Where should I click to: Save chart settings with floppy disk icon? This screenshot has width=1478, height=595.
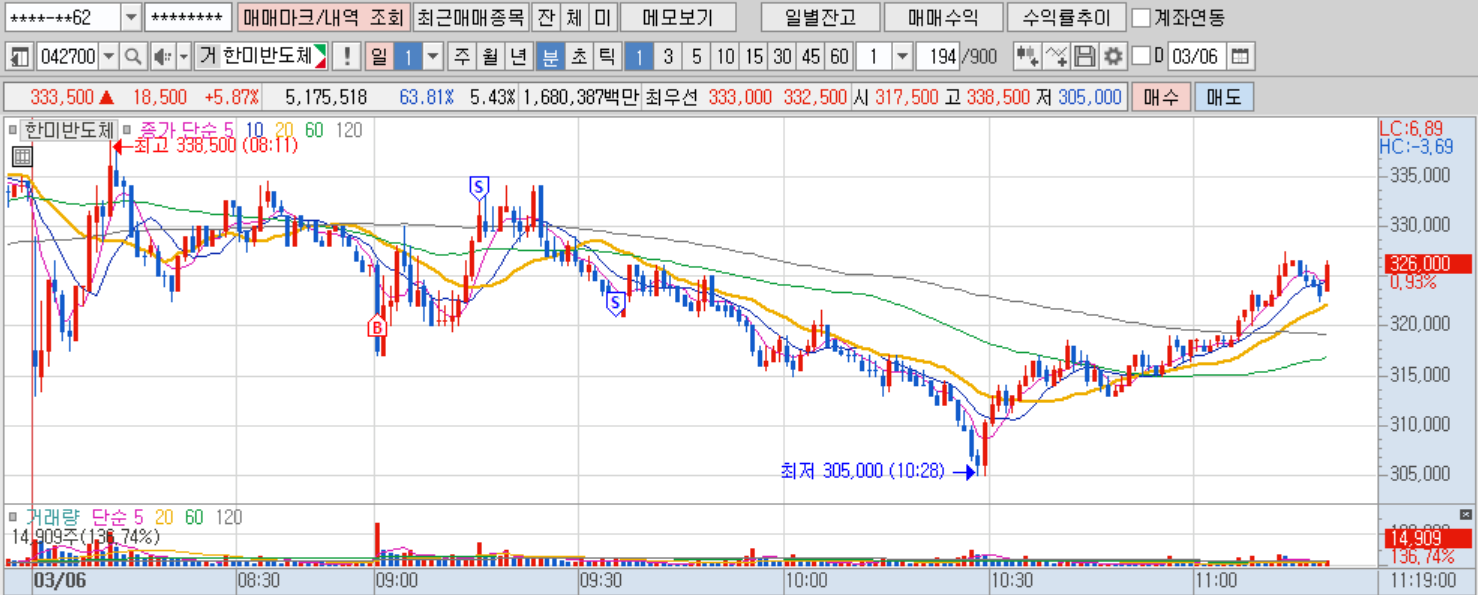tap(1084, 56)
